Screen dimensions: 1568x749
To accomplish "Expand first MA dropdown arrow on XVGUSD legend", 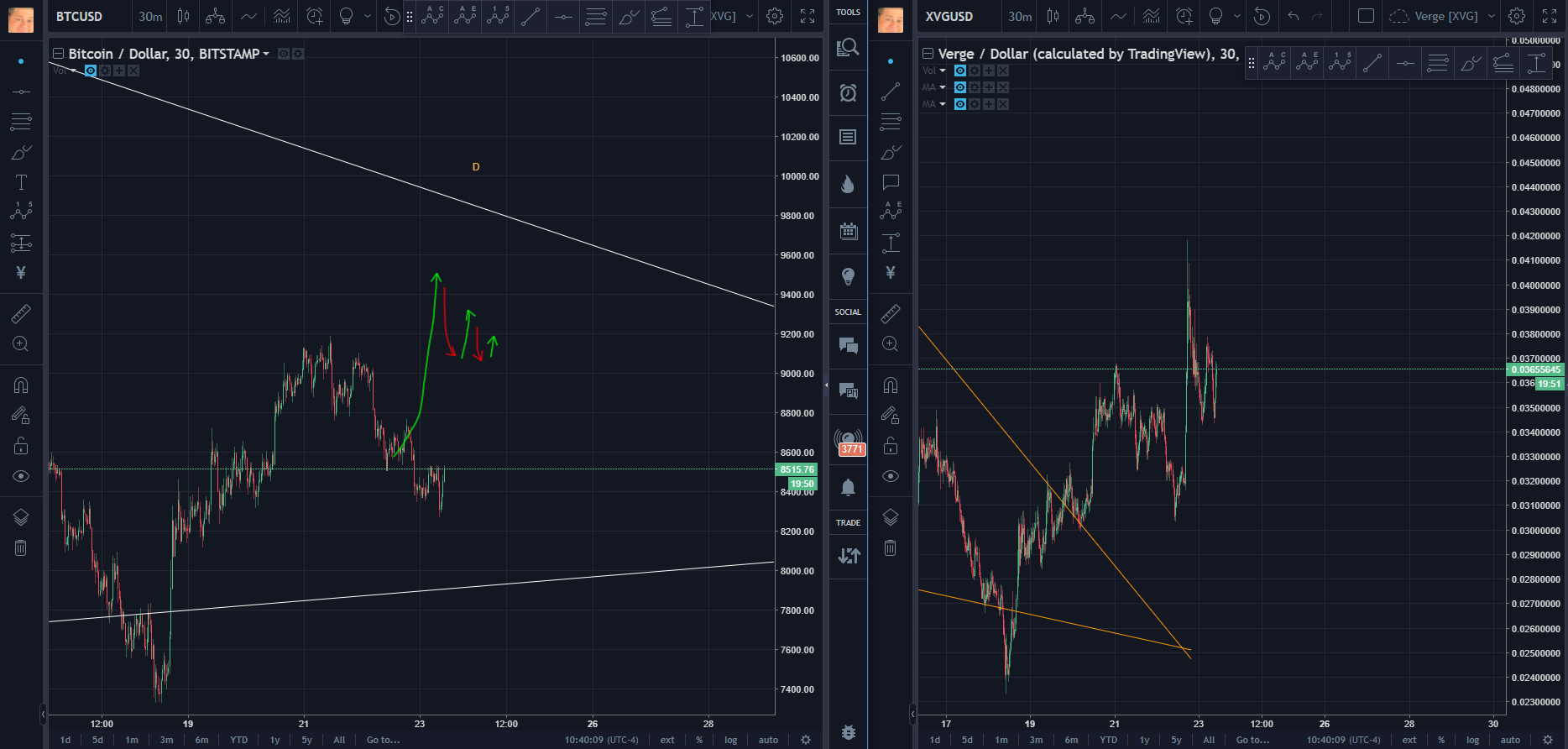I will point(943,87).
